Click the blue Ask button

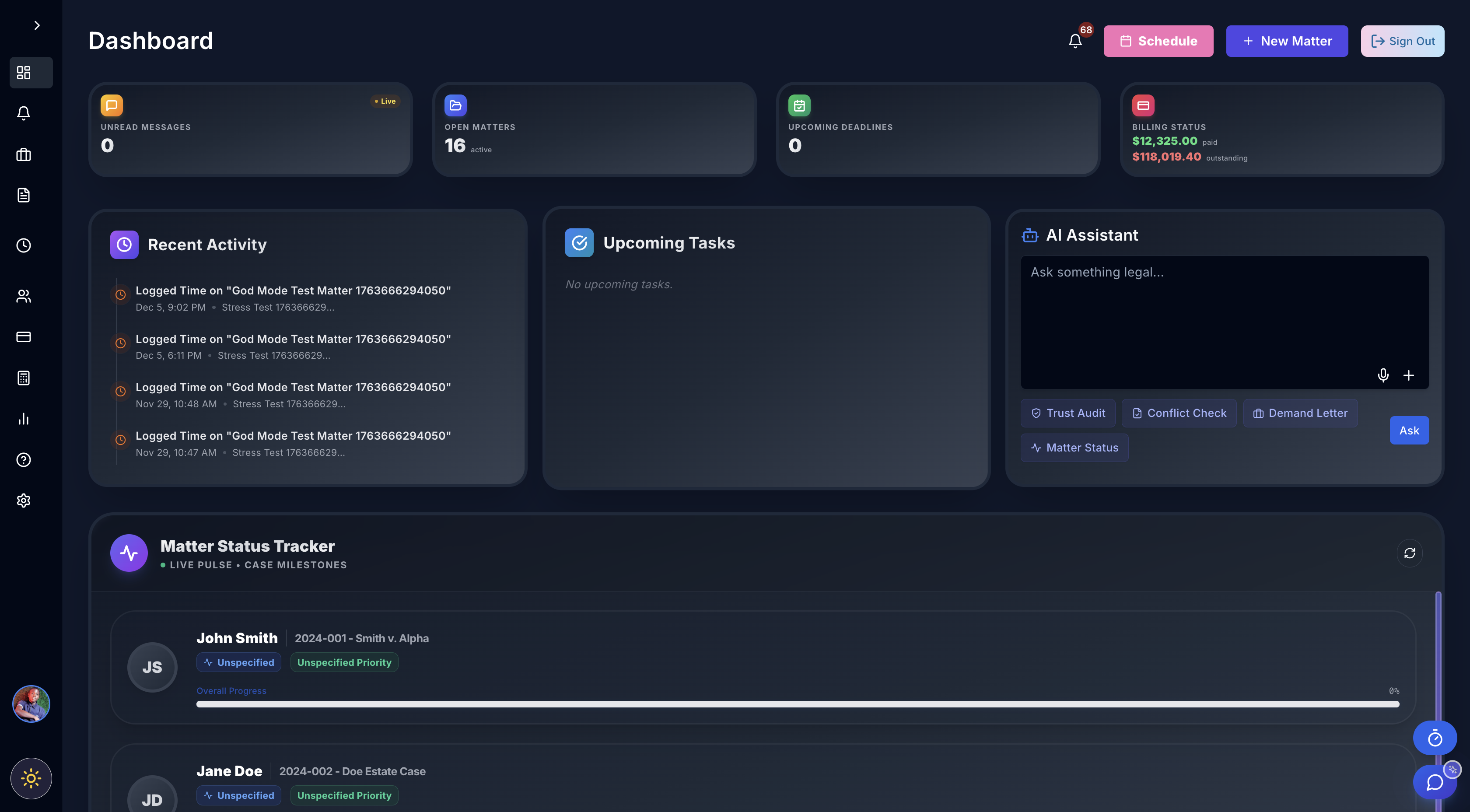(x=1409, y=430)
